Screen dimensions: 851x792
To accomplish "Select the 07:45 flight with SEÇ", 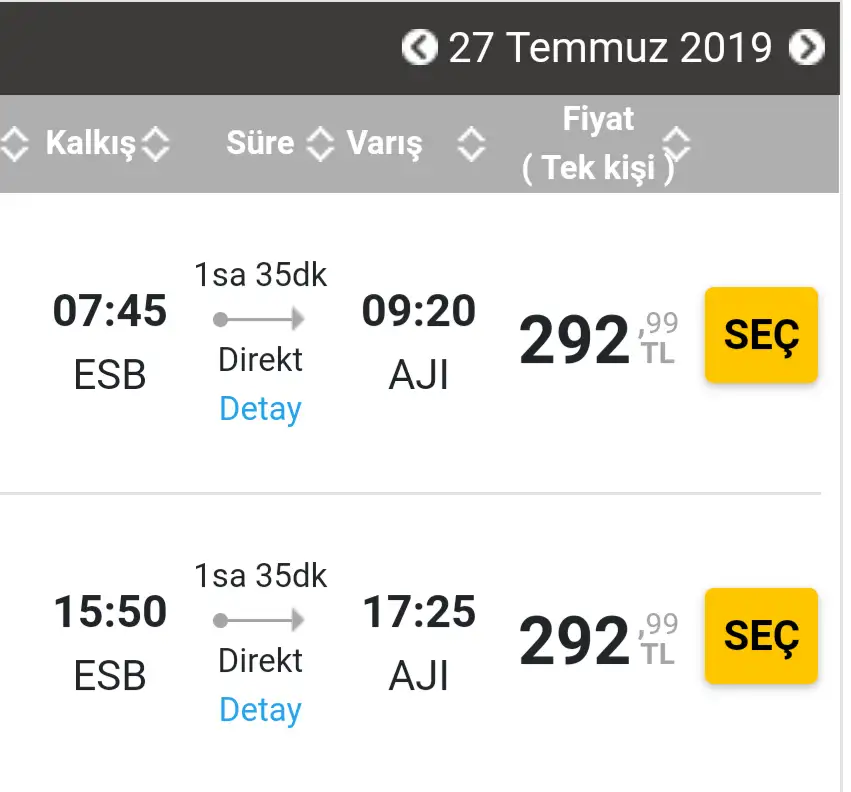I will point(761,335).
